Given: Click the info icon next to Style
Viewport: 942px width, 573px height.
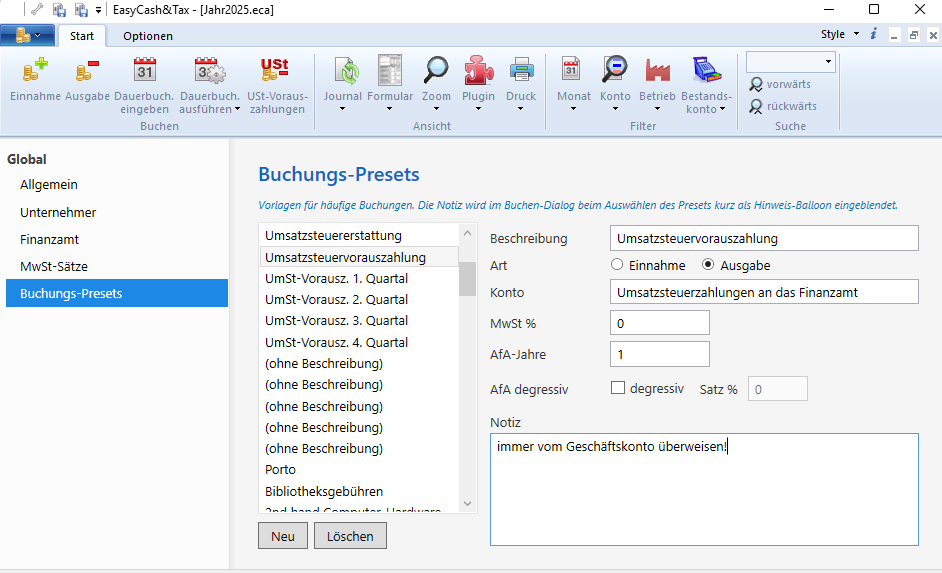Looking at the screenshot, I should (x=874, y=34).
